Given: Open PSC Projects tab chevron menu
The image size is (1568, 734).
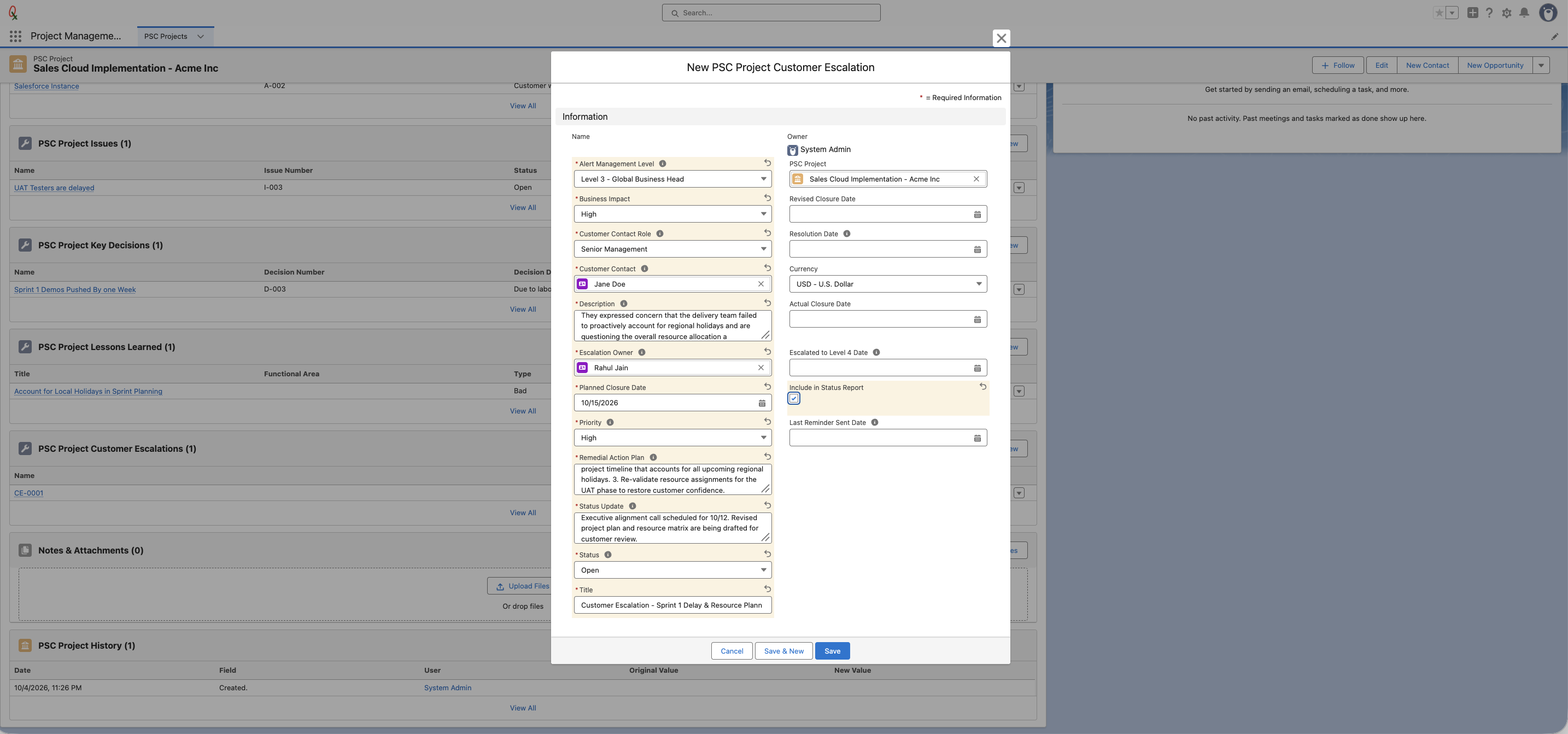Looking at the screenshot, I should [x=200, y=37].
